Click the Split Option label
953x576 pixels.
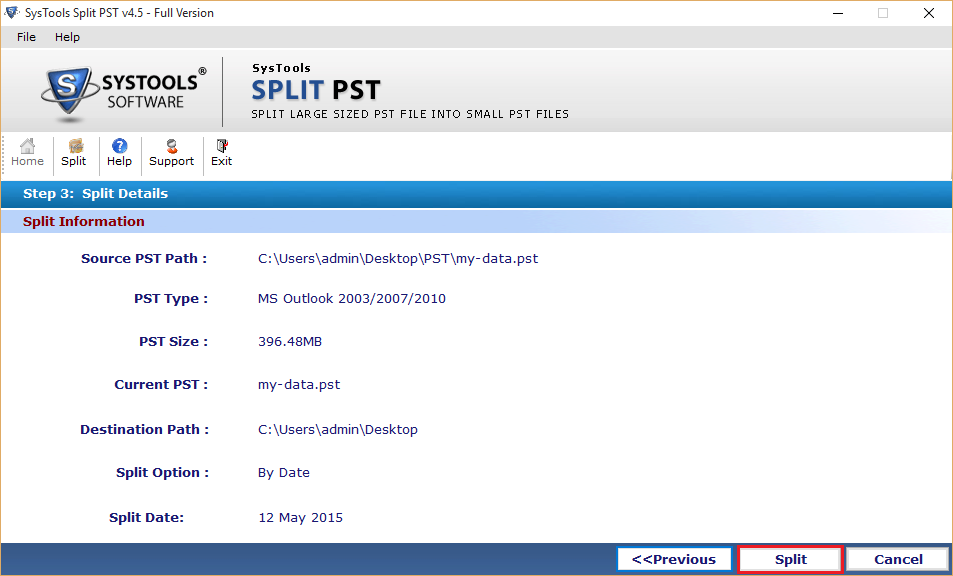(x=162, y=473)
